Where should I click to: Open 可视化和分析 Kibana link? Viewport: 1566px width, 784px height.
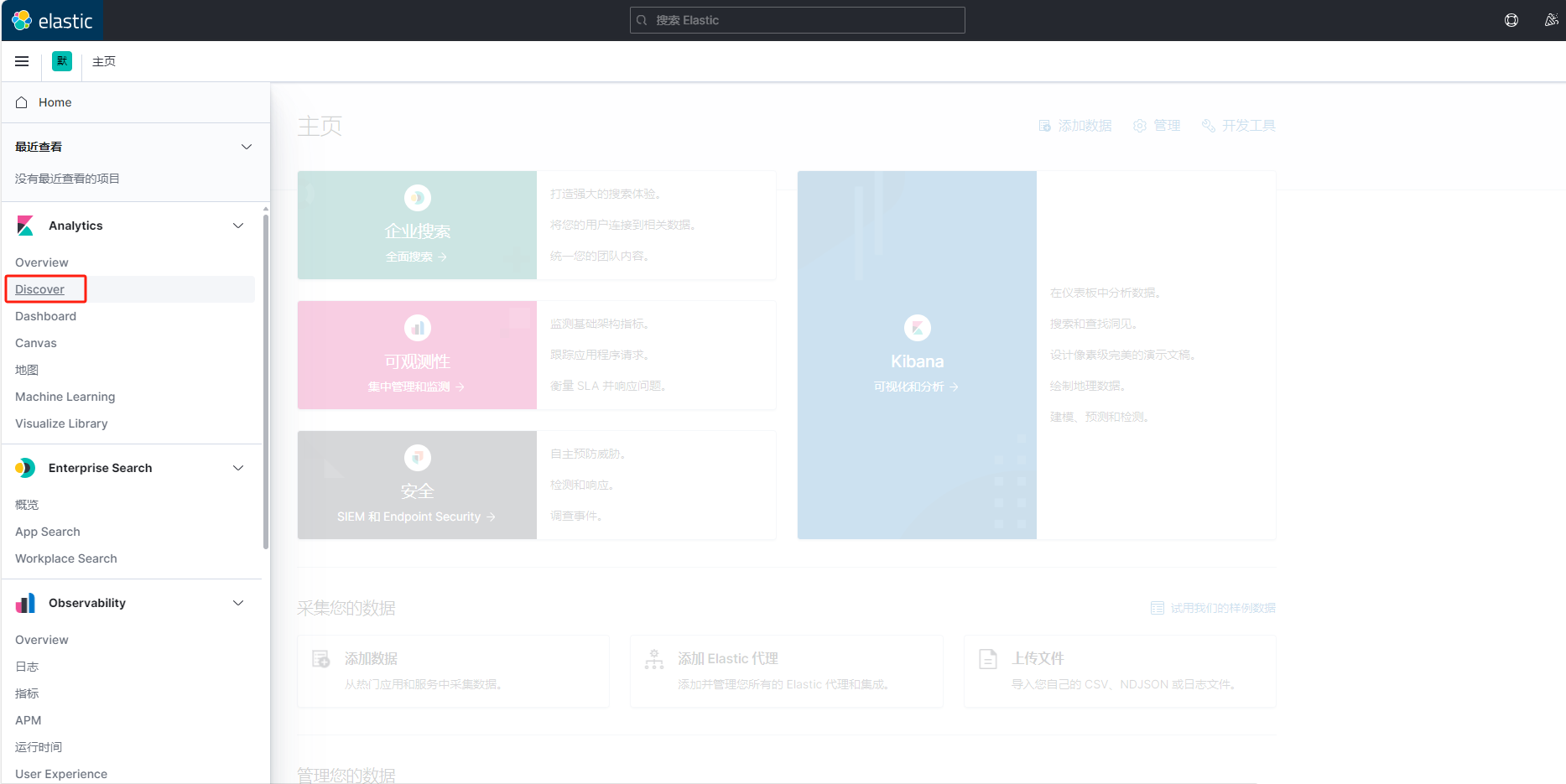[916, 387]
